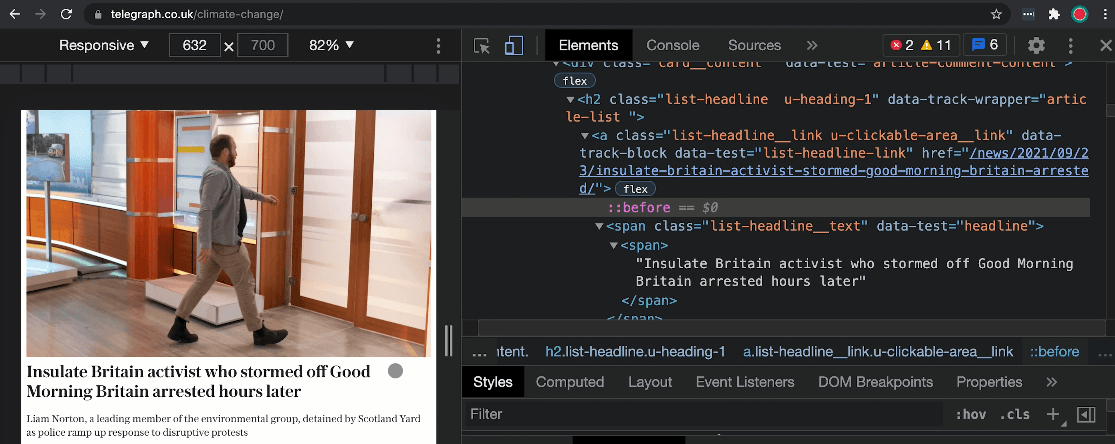The width and height of the screenshot is (1115, 444).
Task: Click the Styles Filter input
Action: point(704,414)
